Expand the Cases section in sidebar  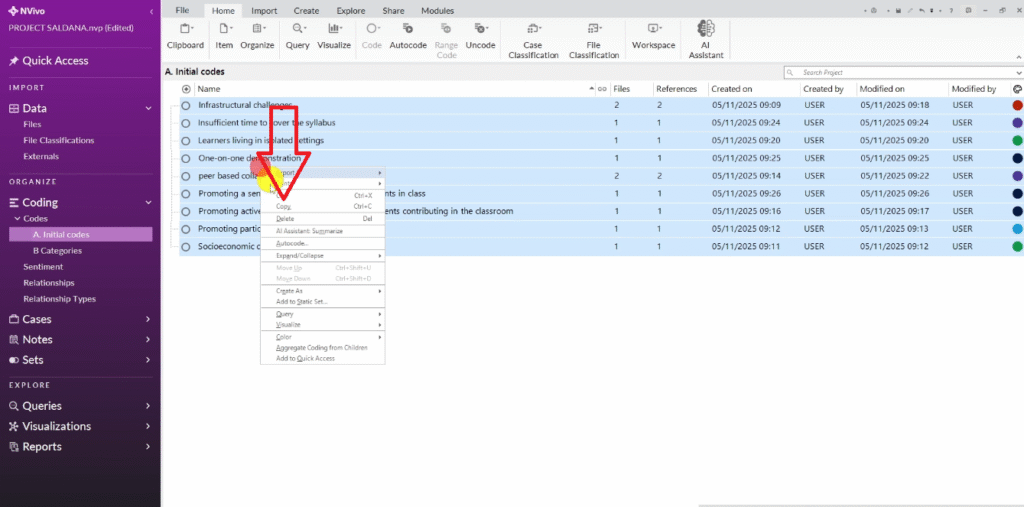(x=147, y=320)
